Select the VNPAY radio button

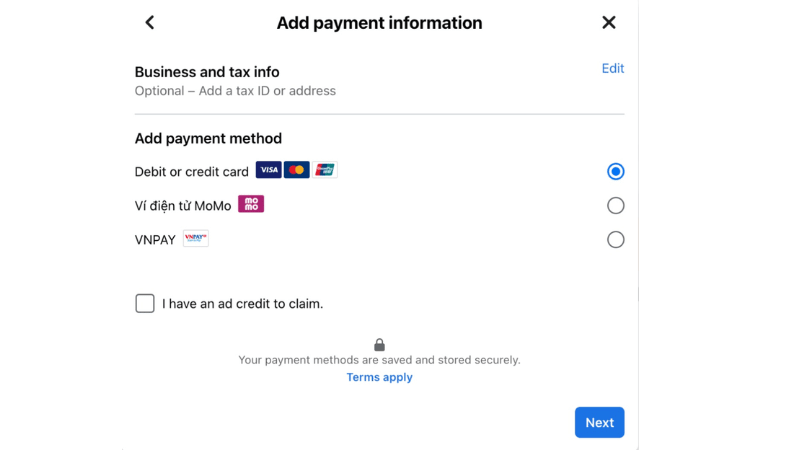click(x=615, y=239)
